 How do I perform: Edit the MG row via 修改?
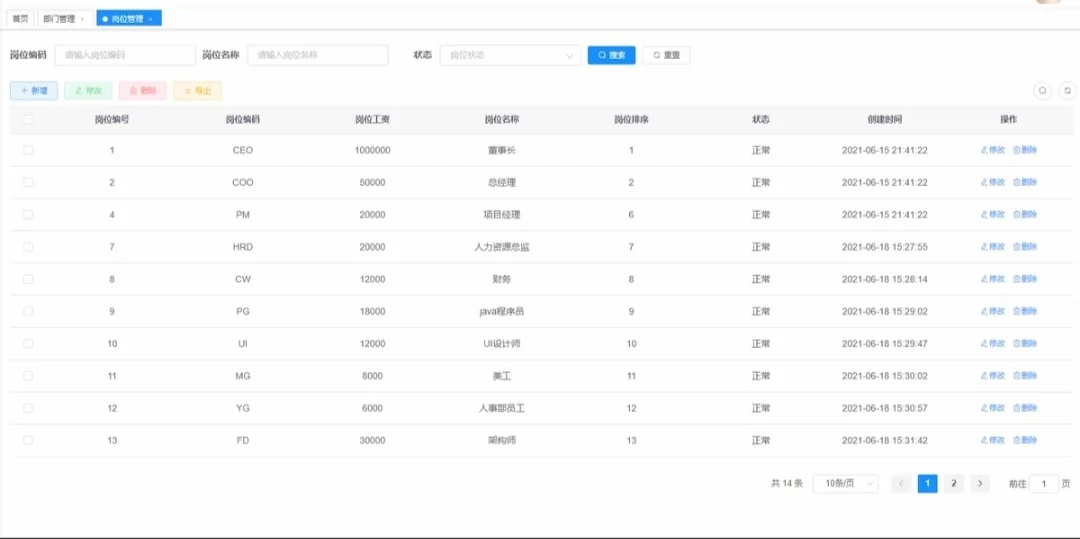click(x=993, y=376)
